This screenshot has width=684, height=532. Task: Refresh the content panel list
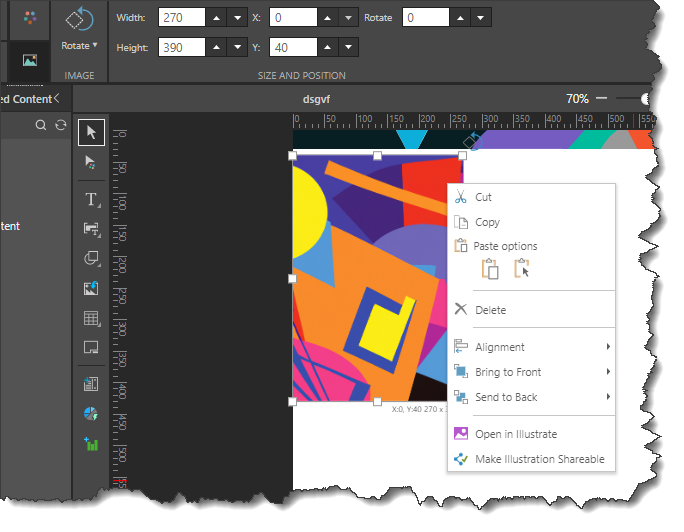point(60,125)
